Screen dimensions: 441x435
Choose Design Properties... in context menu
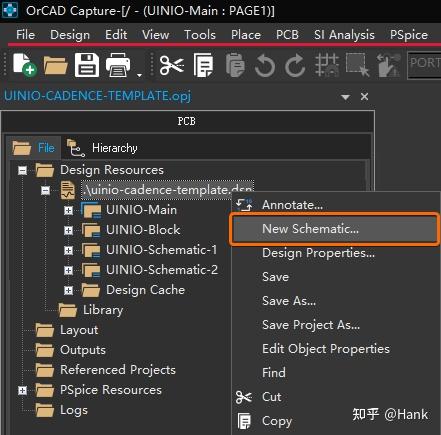(318, 253)
